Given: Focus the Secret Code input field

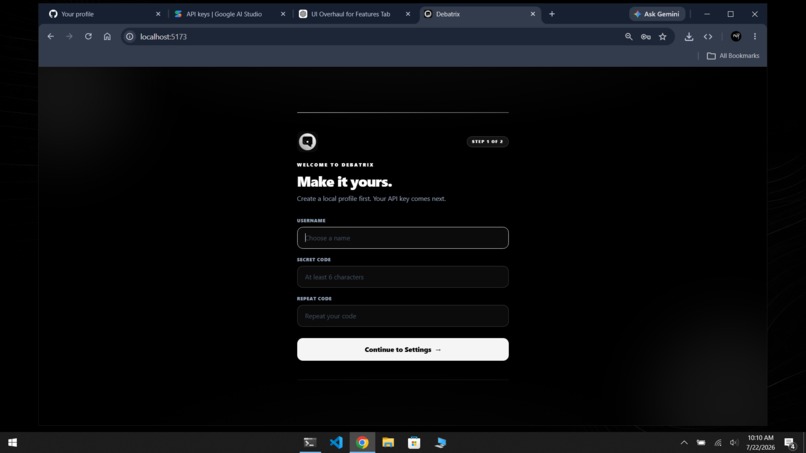Looking at the screenshot, I should (x=402, y=277).
